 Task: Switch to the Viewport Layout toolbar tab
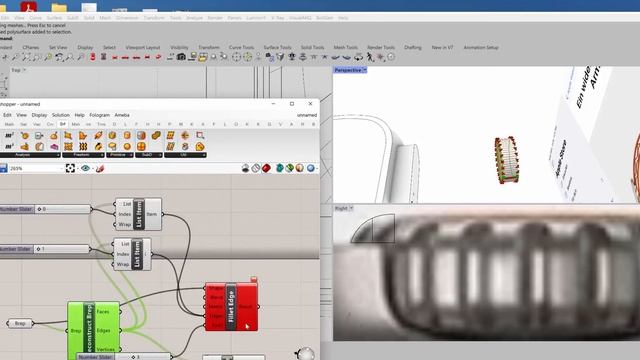point(143,47)
